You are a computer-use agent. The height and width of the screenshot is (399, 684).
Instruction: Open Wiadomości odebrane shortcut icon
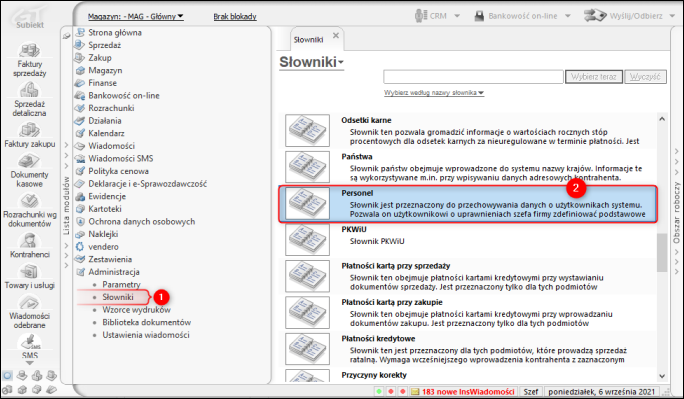coord(29,303)
